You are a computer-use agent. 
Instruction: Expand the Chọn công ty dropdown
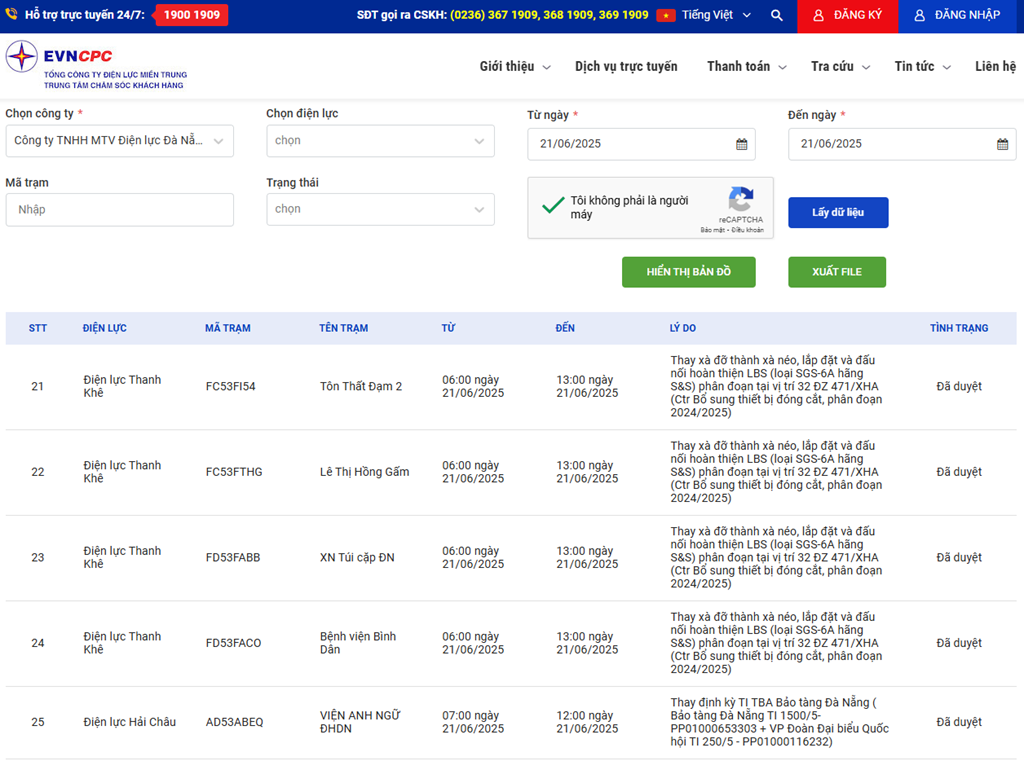(x=119, y=141)
